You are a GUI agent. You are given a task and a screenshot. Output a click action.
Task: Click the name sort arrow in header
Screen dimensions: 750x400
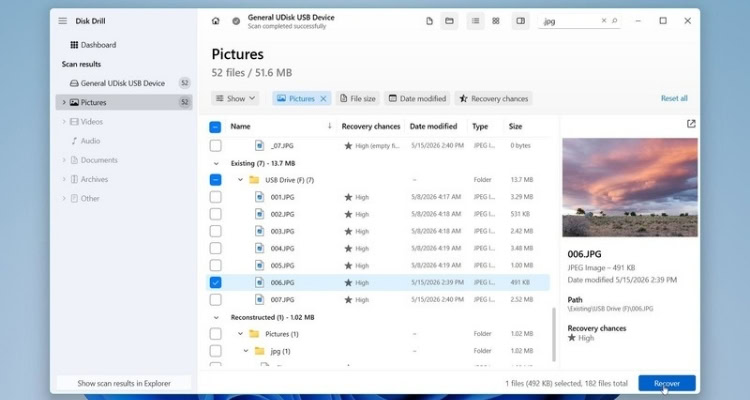tap(330, 126)
